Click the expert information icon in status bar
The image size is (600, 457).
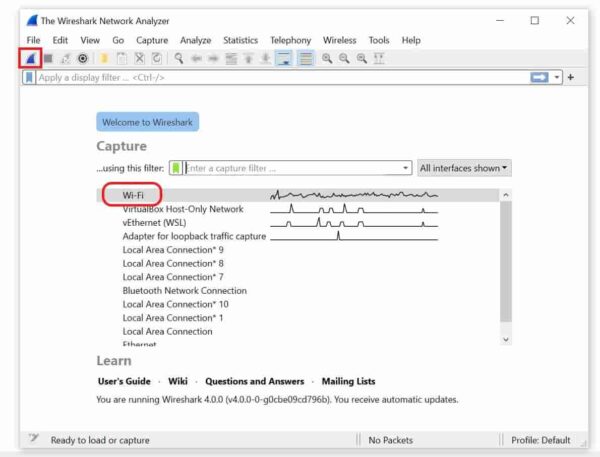[34, 438]
